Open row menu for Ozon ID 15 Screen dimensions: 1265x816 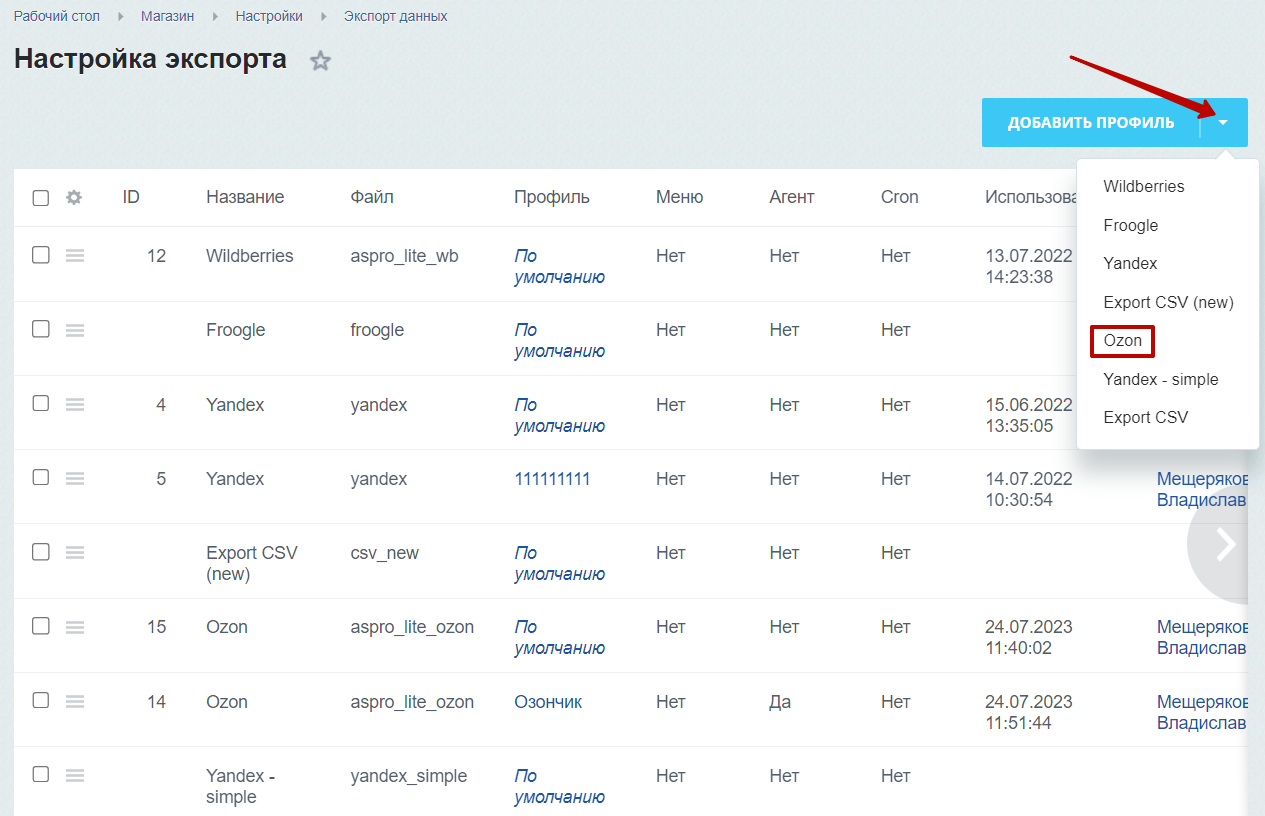(x=75, y=627)
